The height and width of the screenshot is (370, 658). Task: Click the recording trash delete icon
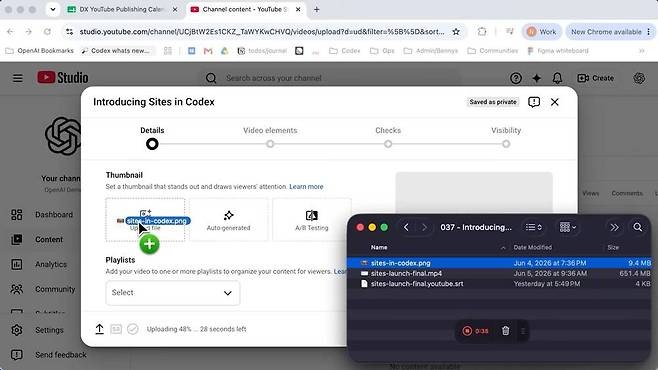[x=506, y=331]
